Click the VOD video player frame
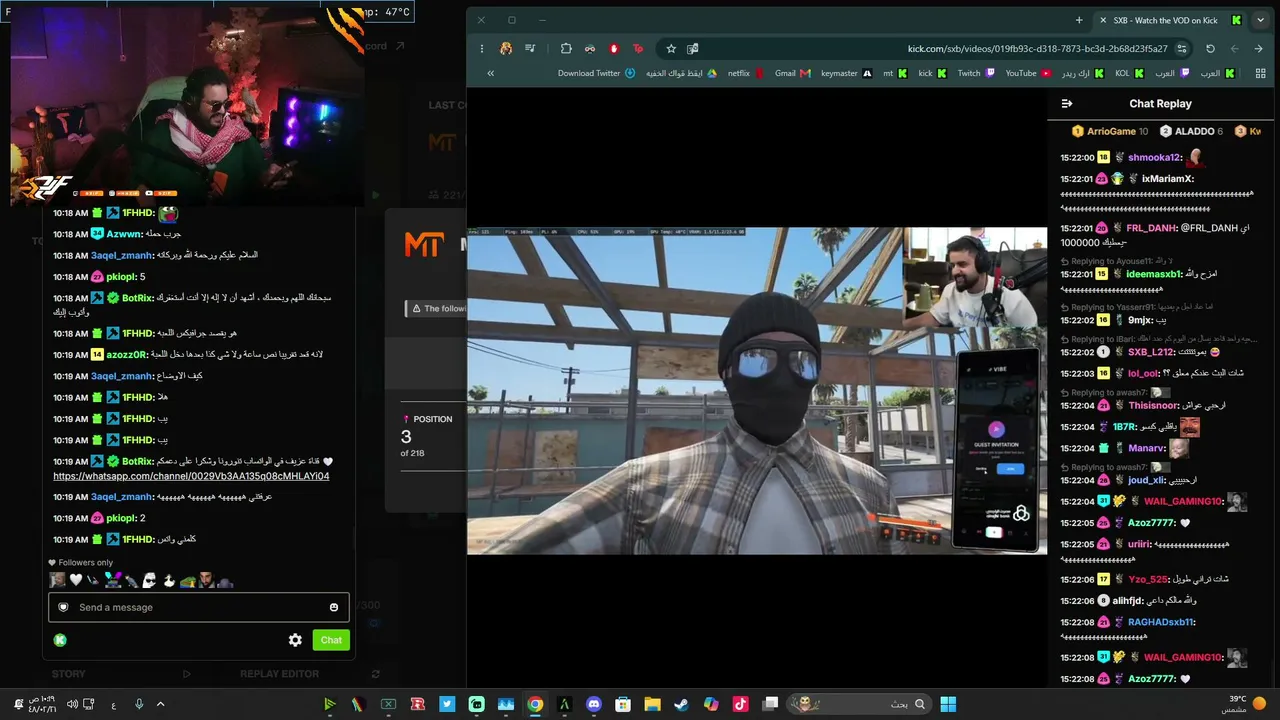 tap(757, 391)
